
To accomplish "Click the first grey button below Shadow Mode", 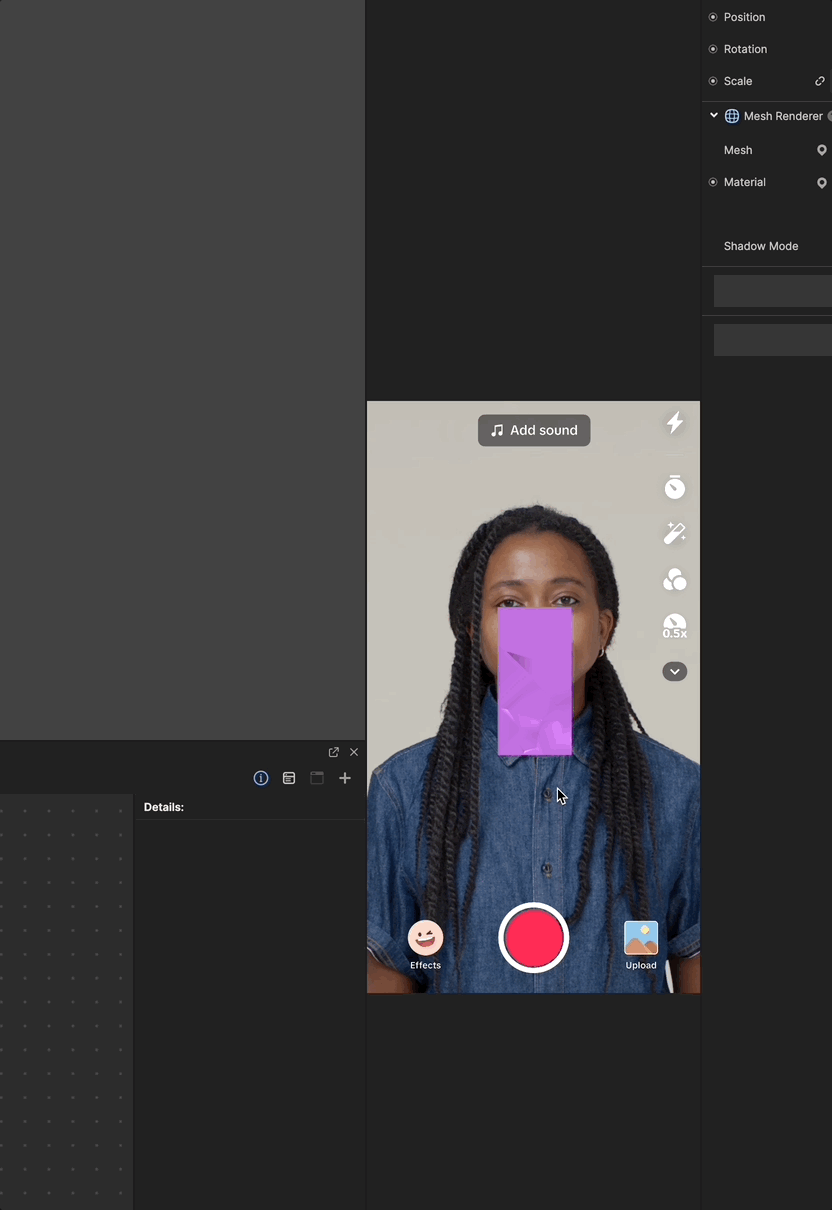I will pos(773,291).
